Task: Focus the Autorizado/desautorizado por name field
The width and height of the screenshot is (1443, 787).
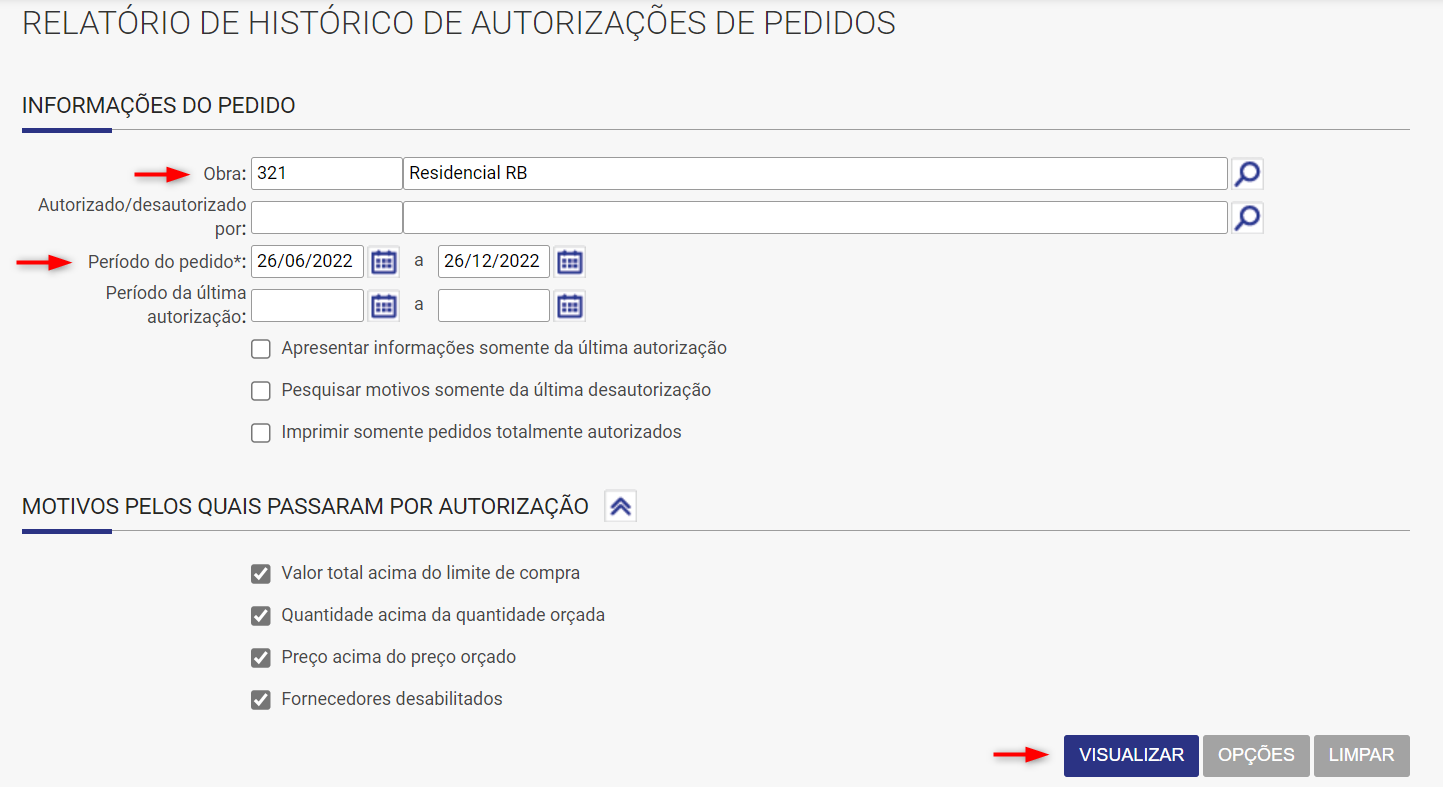Action: click(815, 217)
